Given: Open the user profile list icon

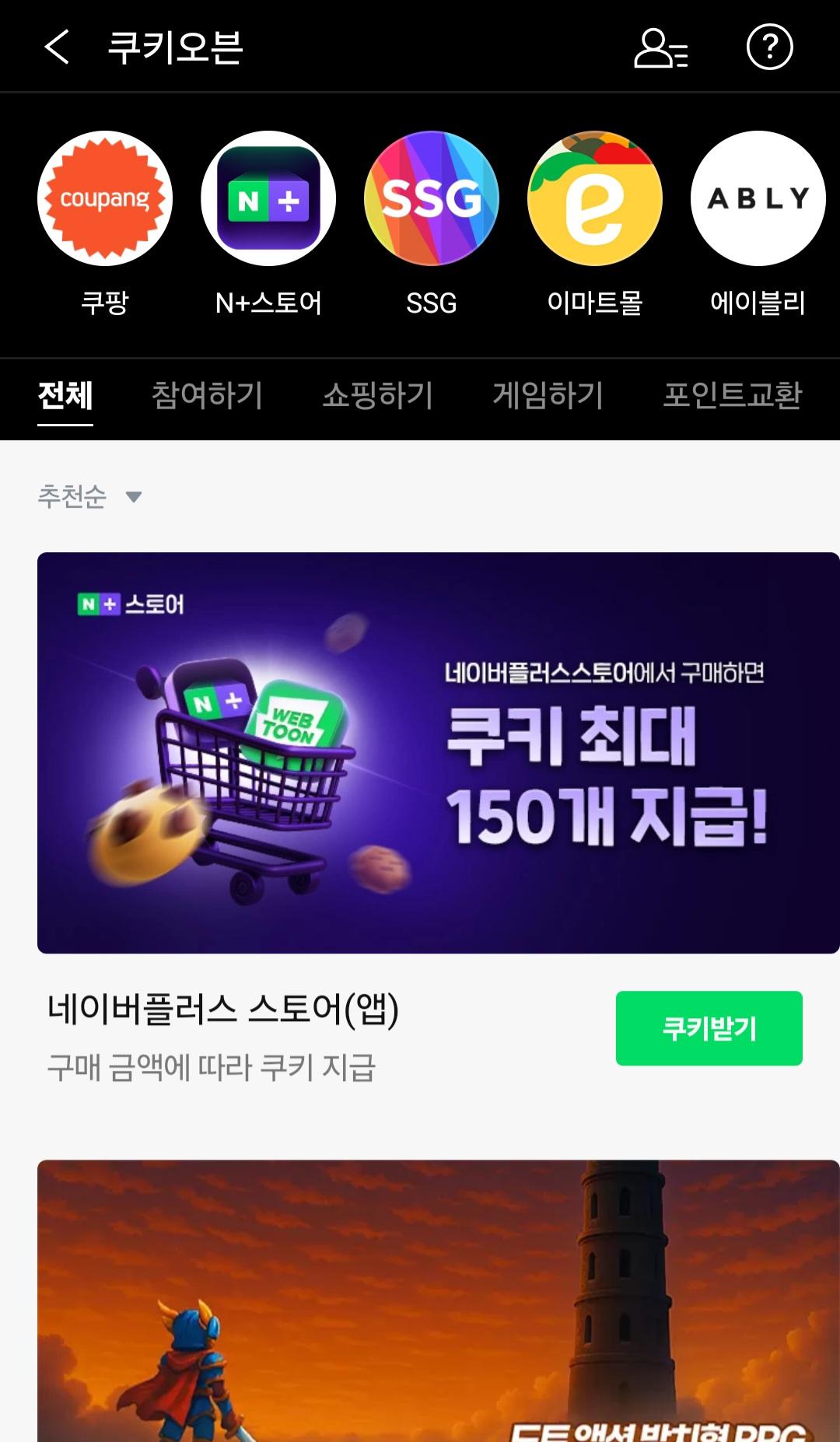Looking at the screenshot, I should click(x=661, y=48).
